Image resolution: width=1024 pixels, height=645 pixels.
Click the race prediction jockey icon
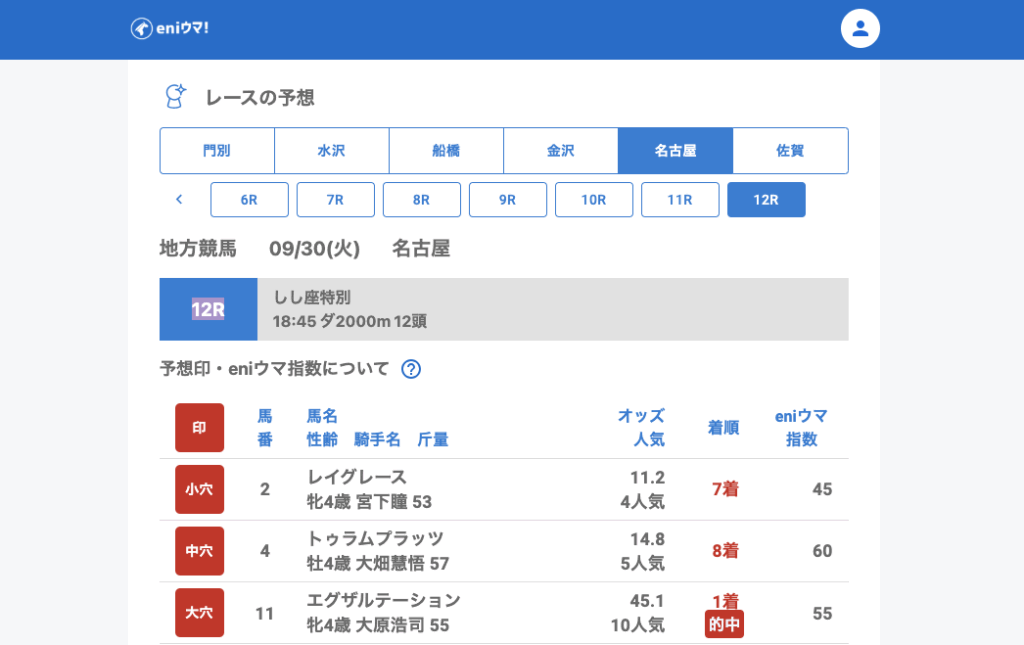pyautogui.click(x=175, y=97)
